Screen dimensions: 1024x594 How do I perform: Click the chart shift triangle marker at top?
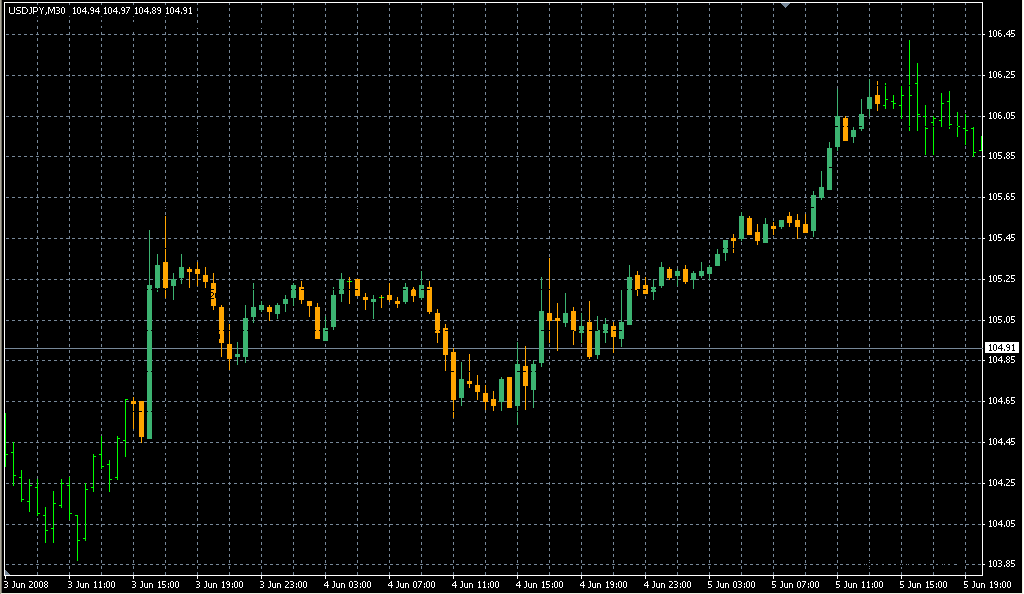click(x=786, y=5)
